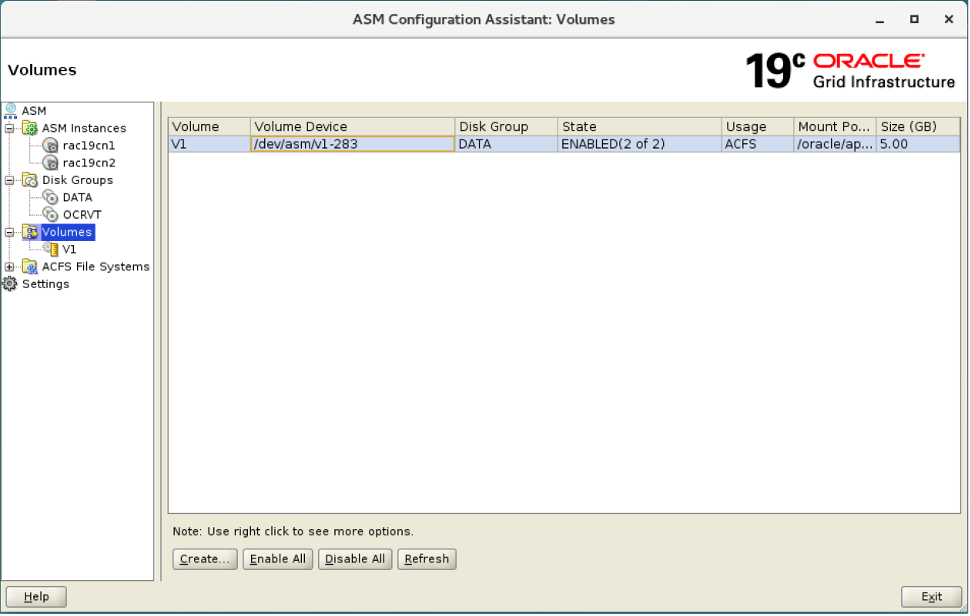Sort by the State column header

(640, 127)
